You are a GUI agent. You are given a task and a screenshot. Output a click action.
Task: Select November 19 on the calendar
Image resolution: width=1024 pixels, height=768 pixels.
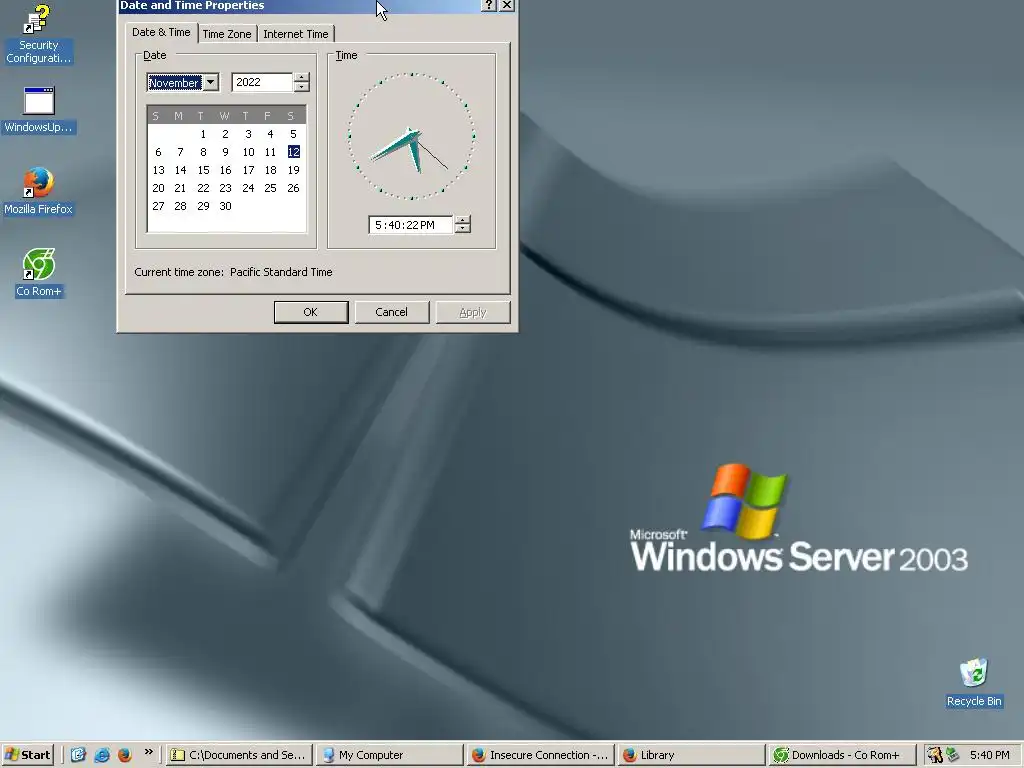pyautogui.click(x=293, y=170)
